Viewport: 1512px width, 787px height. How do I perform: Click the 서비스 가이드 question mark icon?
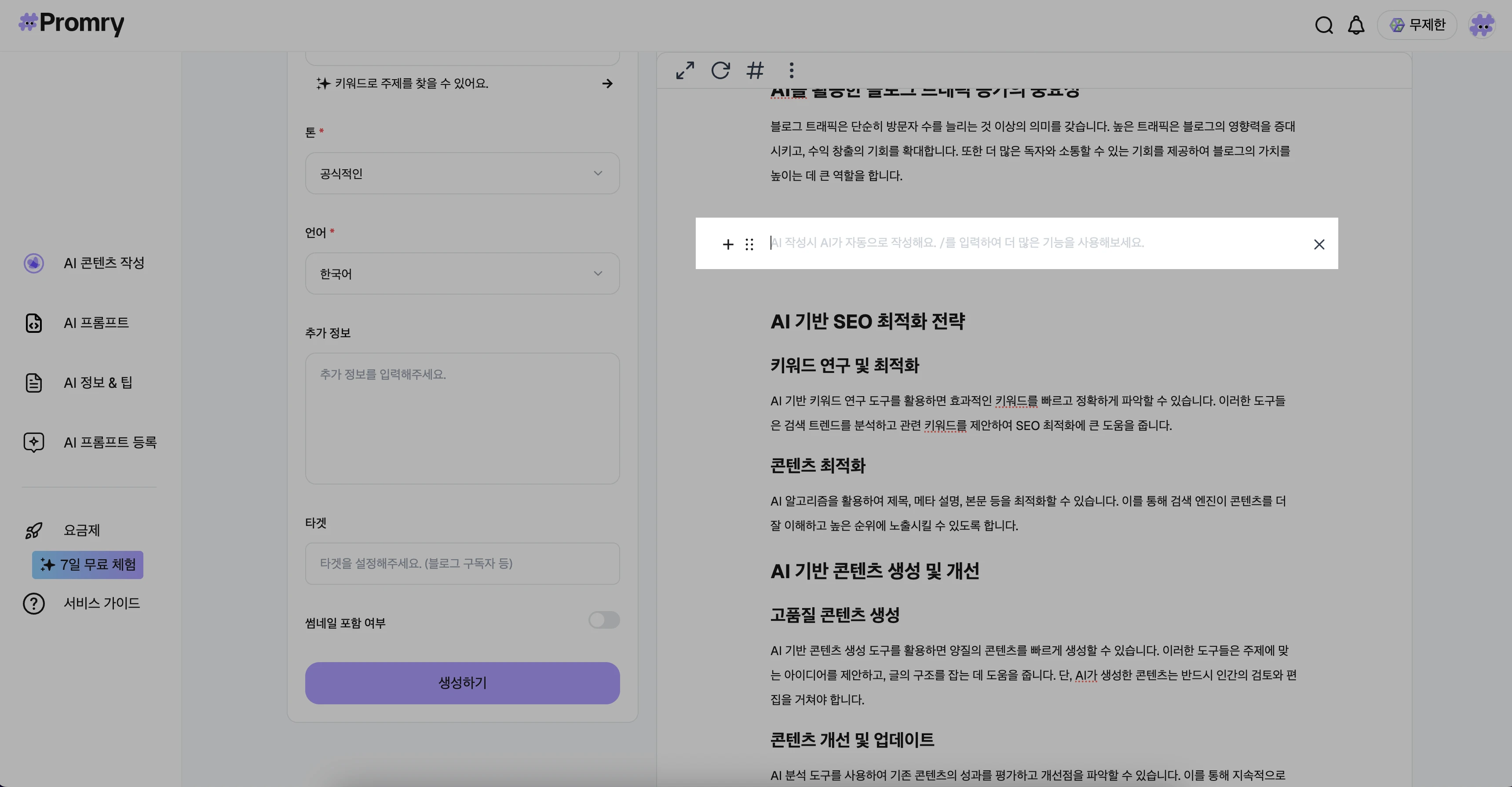click(33, 603)
